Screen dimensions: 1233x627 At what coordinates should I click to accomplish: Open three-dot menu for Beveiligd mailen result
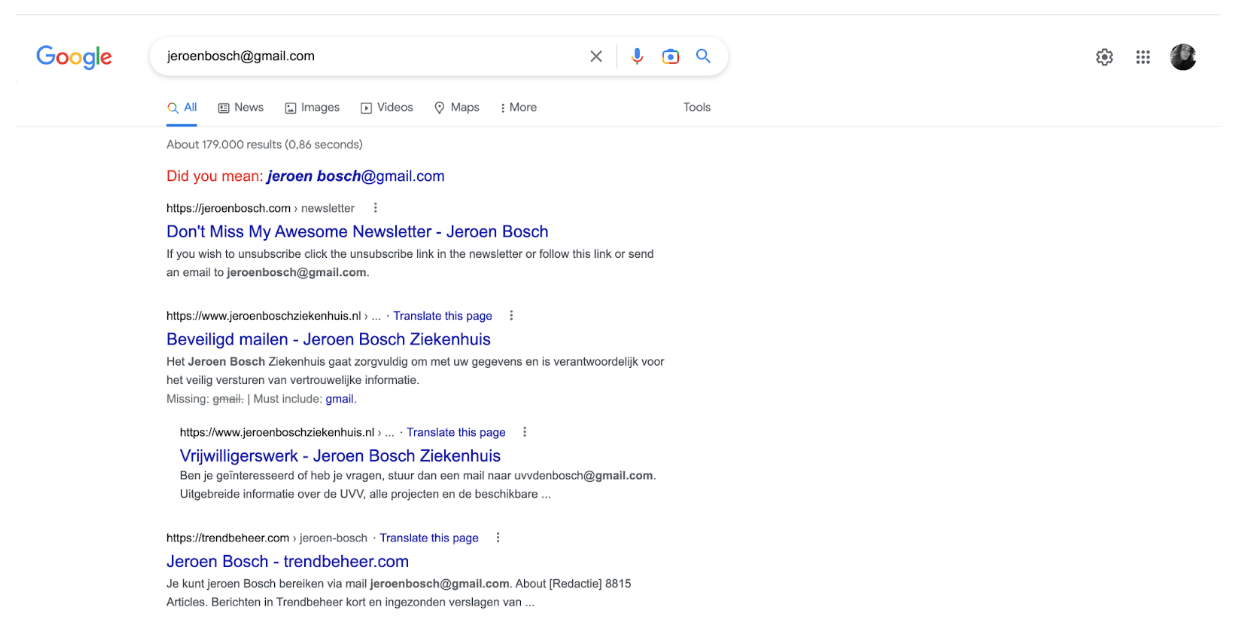point(512,316)
